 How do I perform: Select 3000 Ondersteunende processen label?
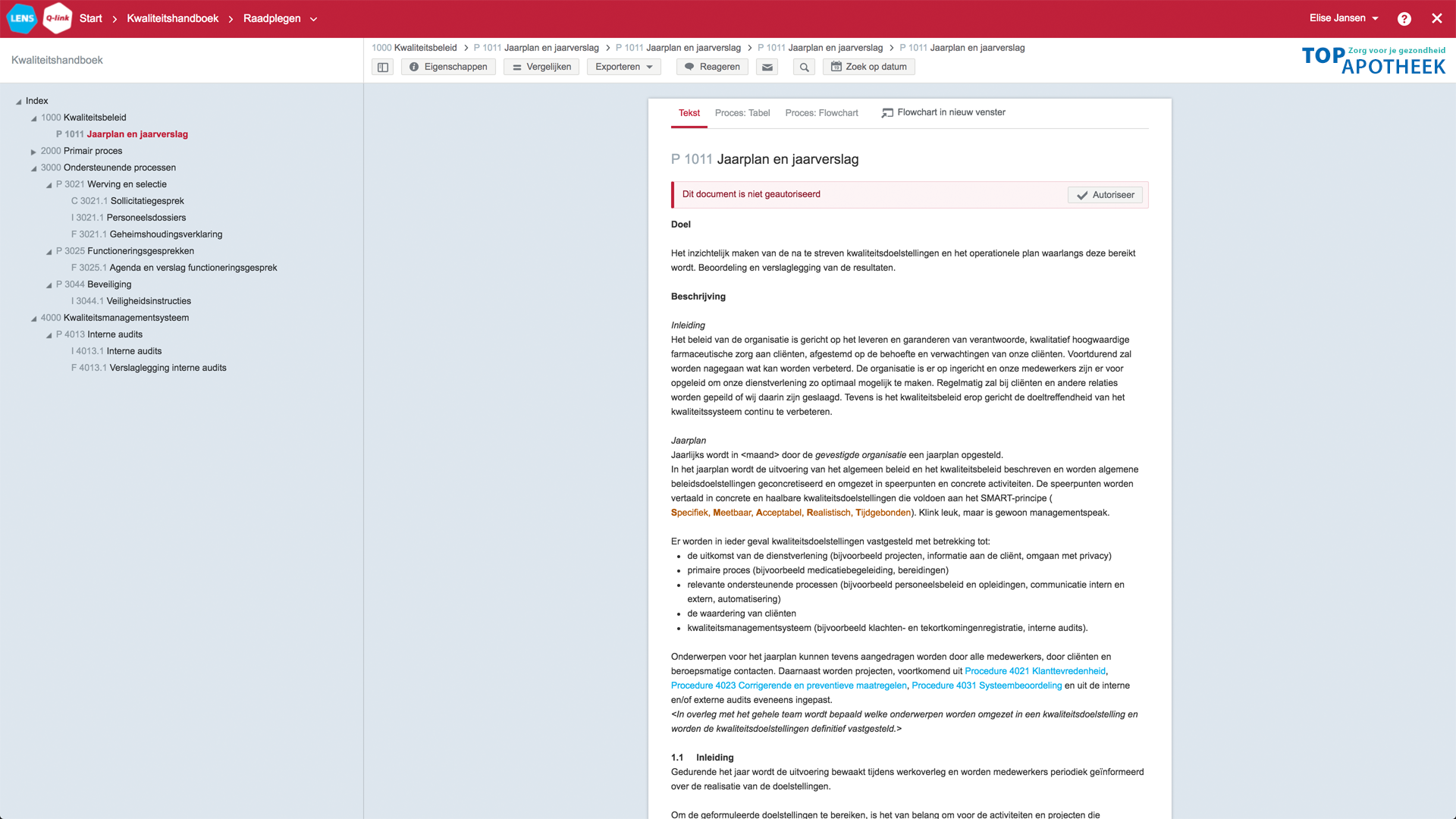point(108,168)
